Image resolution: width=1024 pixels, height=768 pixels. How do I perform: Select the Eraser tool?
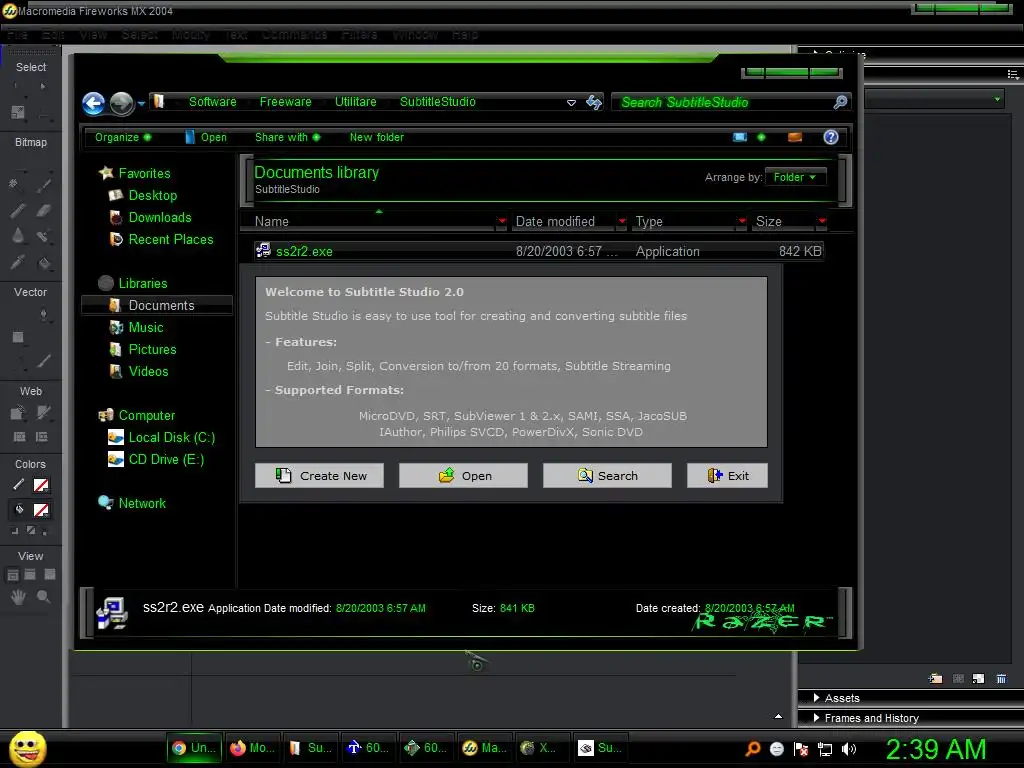pos(44,210)
